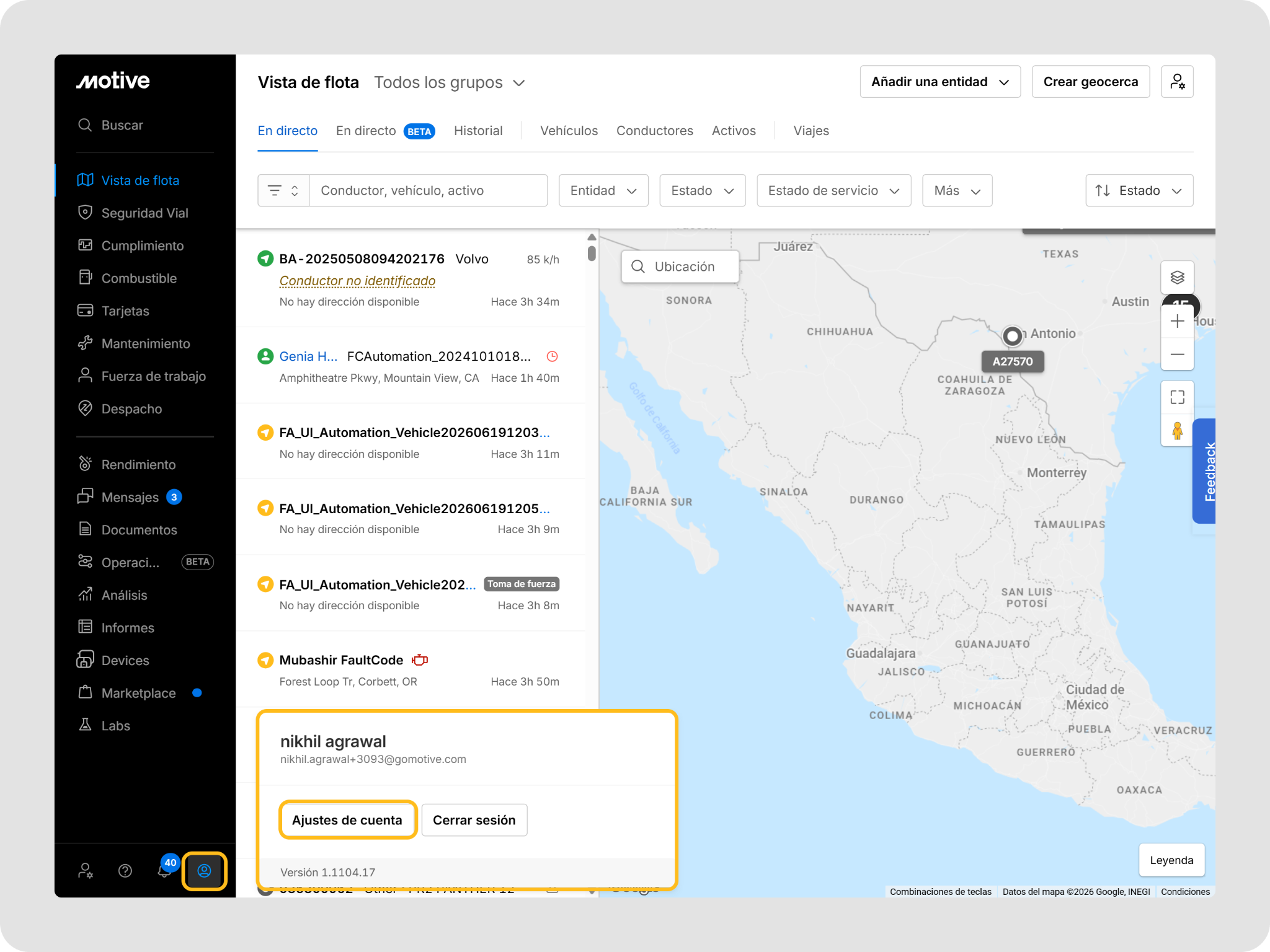Open the Entidad filter dropdown

[603, 190]
